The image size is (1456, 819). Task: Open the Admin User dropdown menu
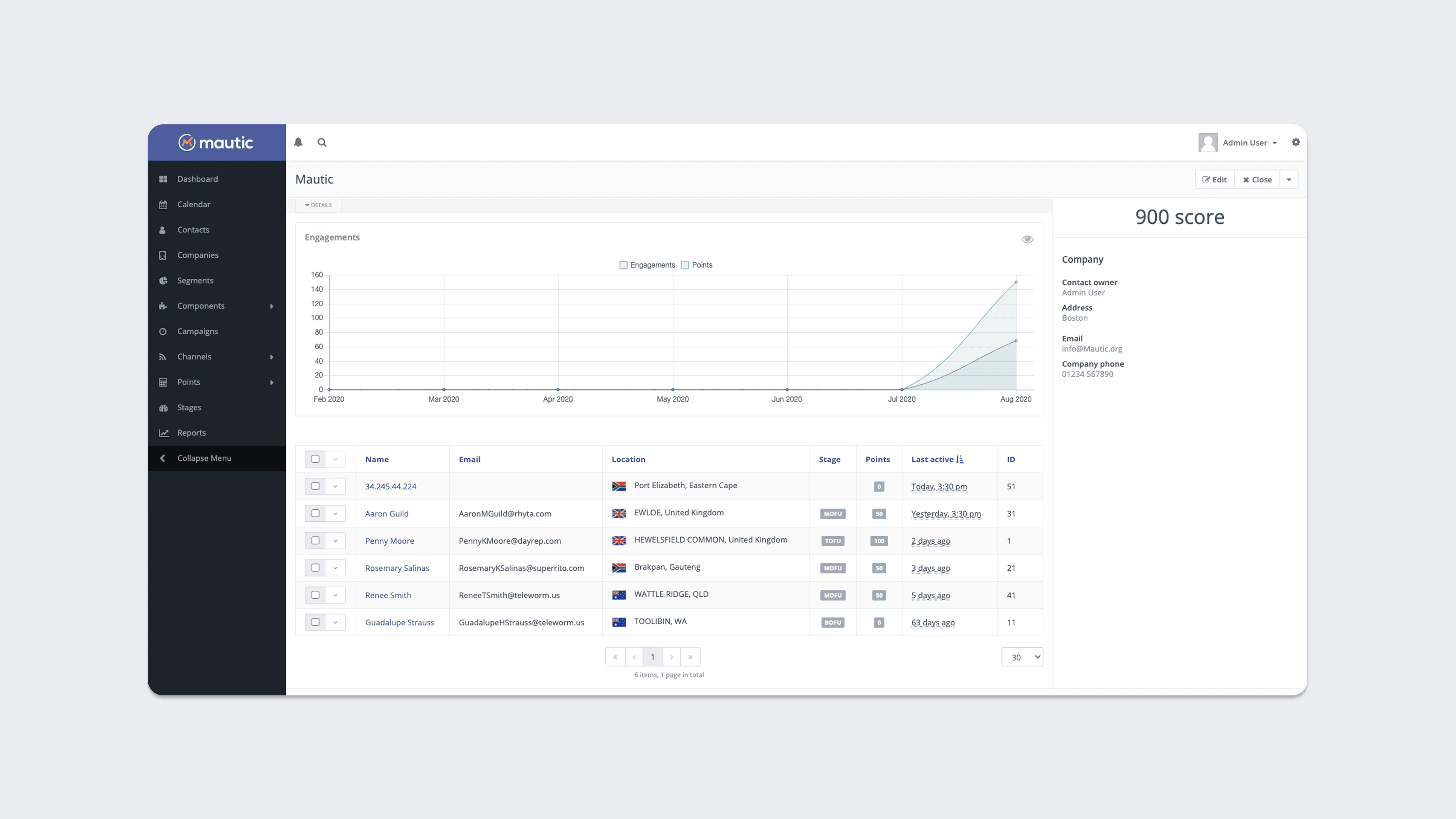tap(1249, 143)
